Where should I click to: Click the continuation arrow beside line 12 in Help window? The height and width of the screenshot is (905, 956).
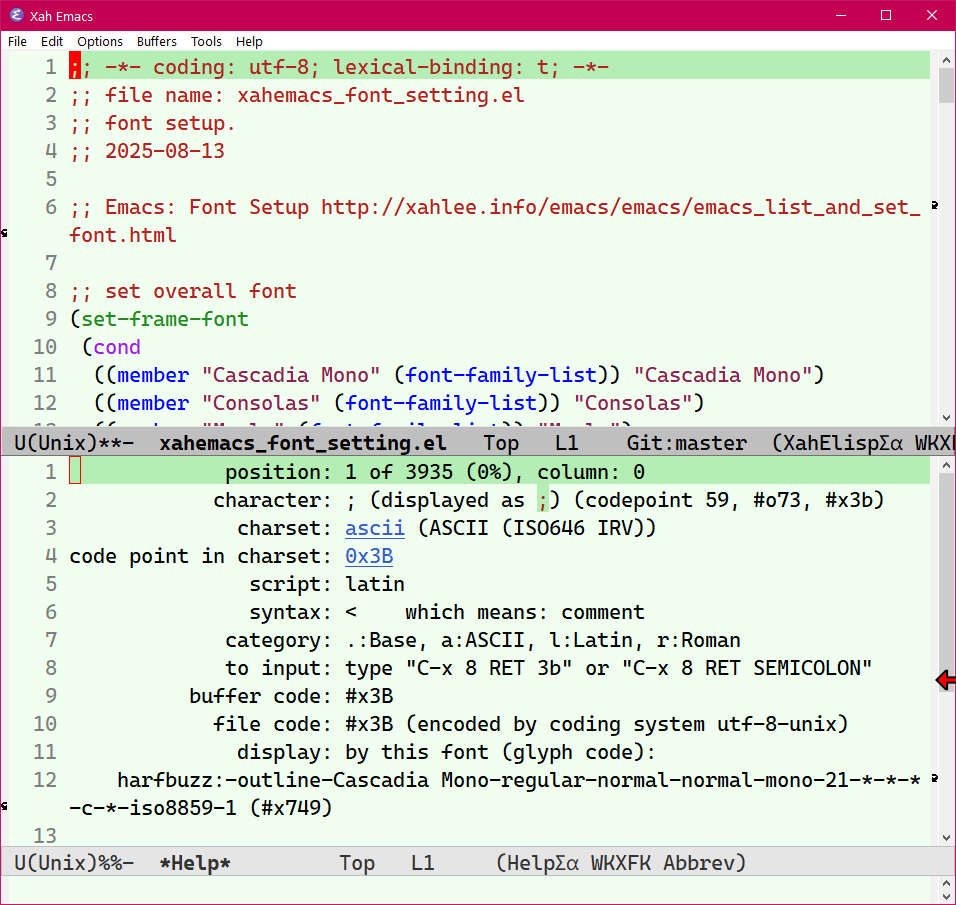933,778
